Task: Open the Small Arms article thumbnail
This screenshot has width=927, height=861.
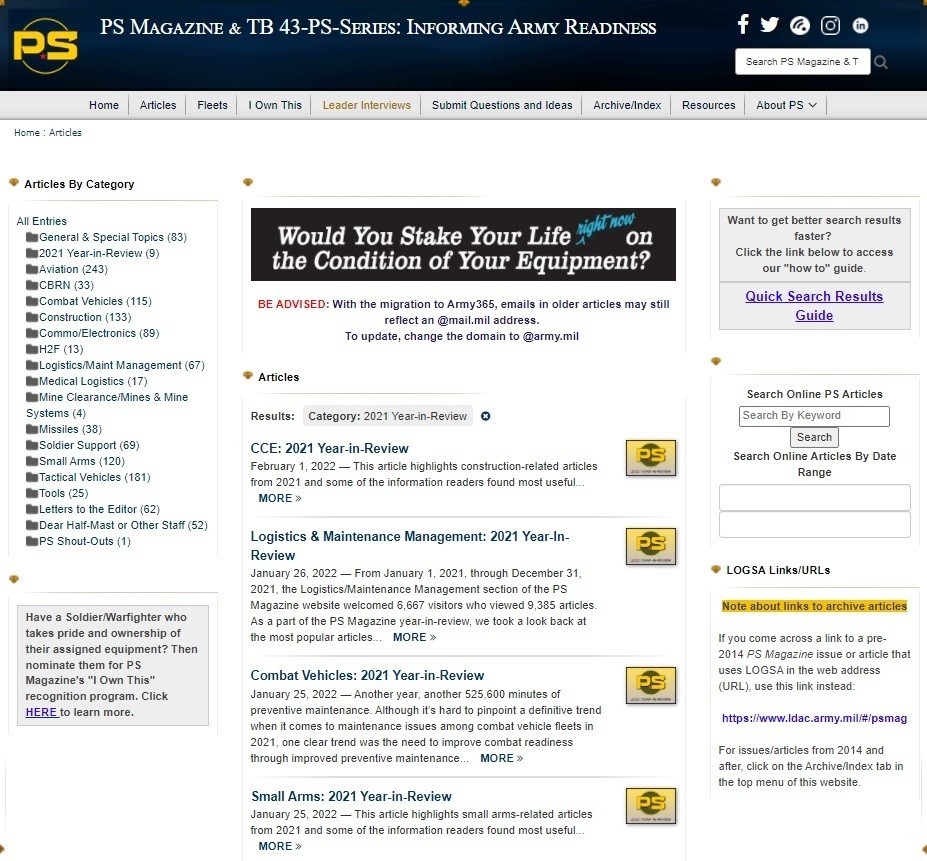Action: (x=651, y=805)
